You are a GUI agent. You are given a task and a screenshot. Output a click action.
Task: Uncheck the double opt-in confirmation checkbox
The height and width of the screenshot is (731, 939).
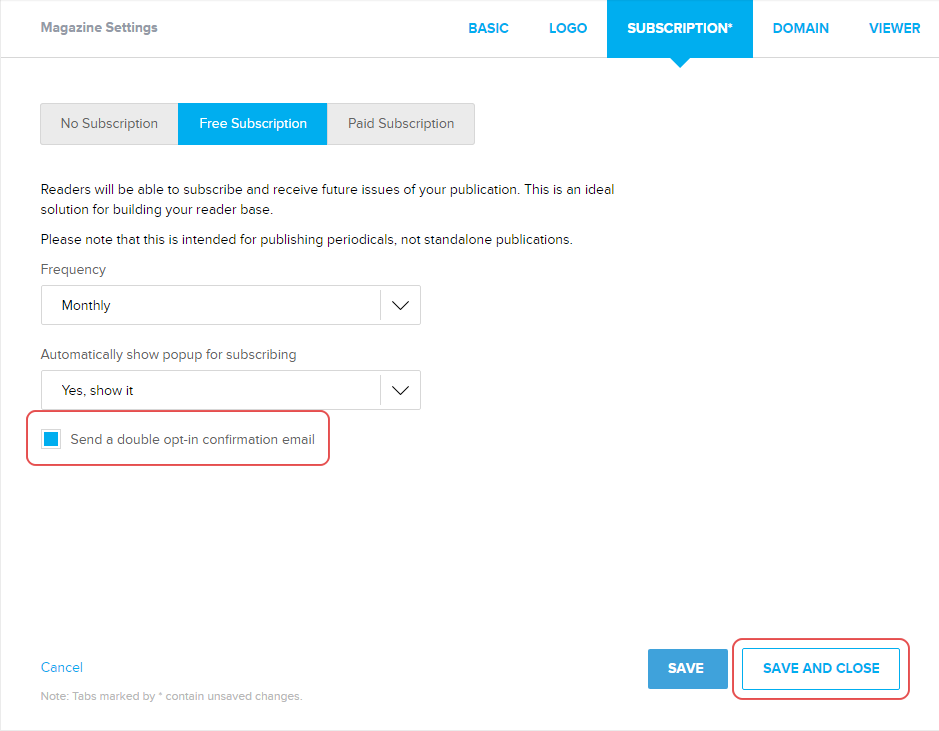click(51, 439)
